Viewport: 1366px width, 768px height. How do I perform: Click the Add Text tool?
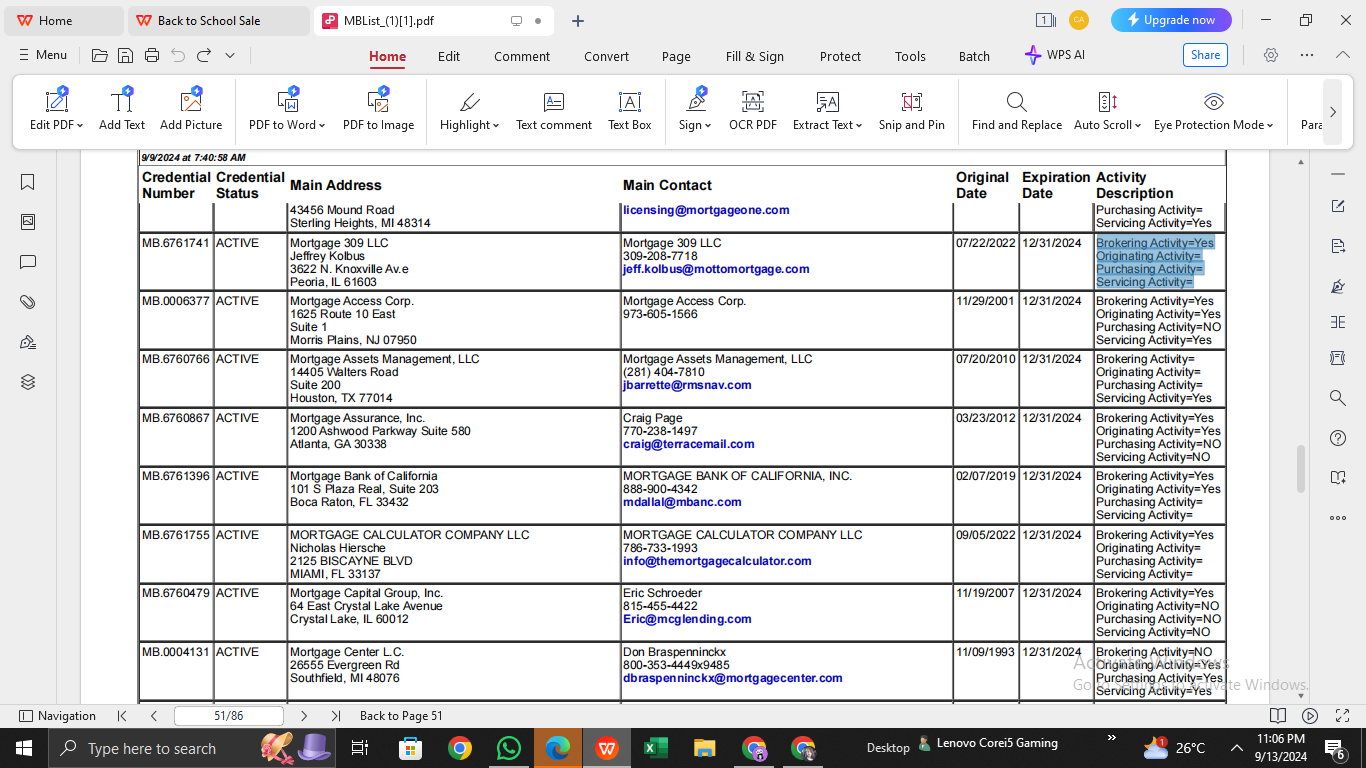coord(122,110)
